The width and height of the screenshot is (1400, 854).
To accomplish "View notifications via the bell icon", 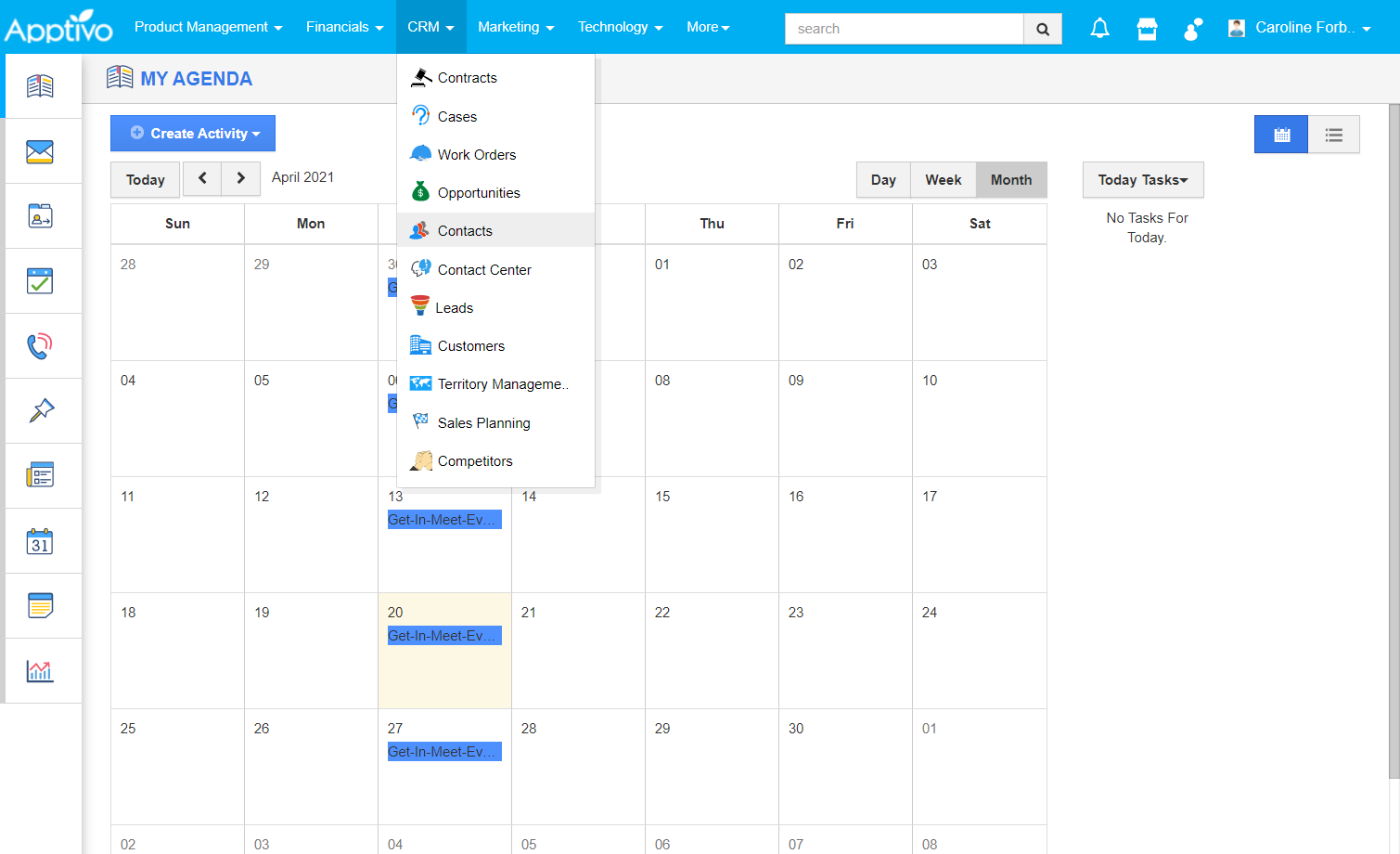I will 1099,28.
